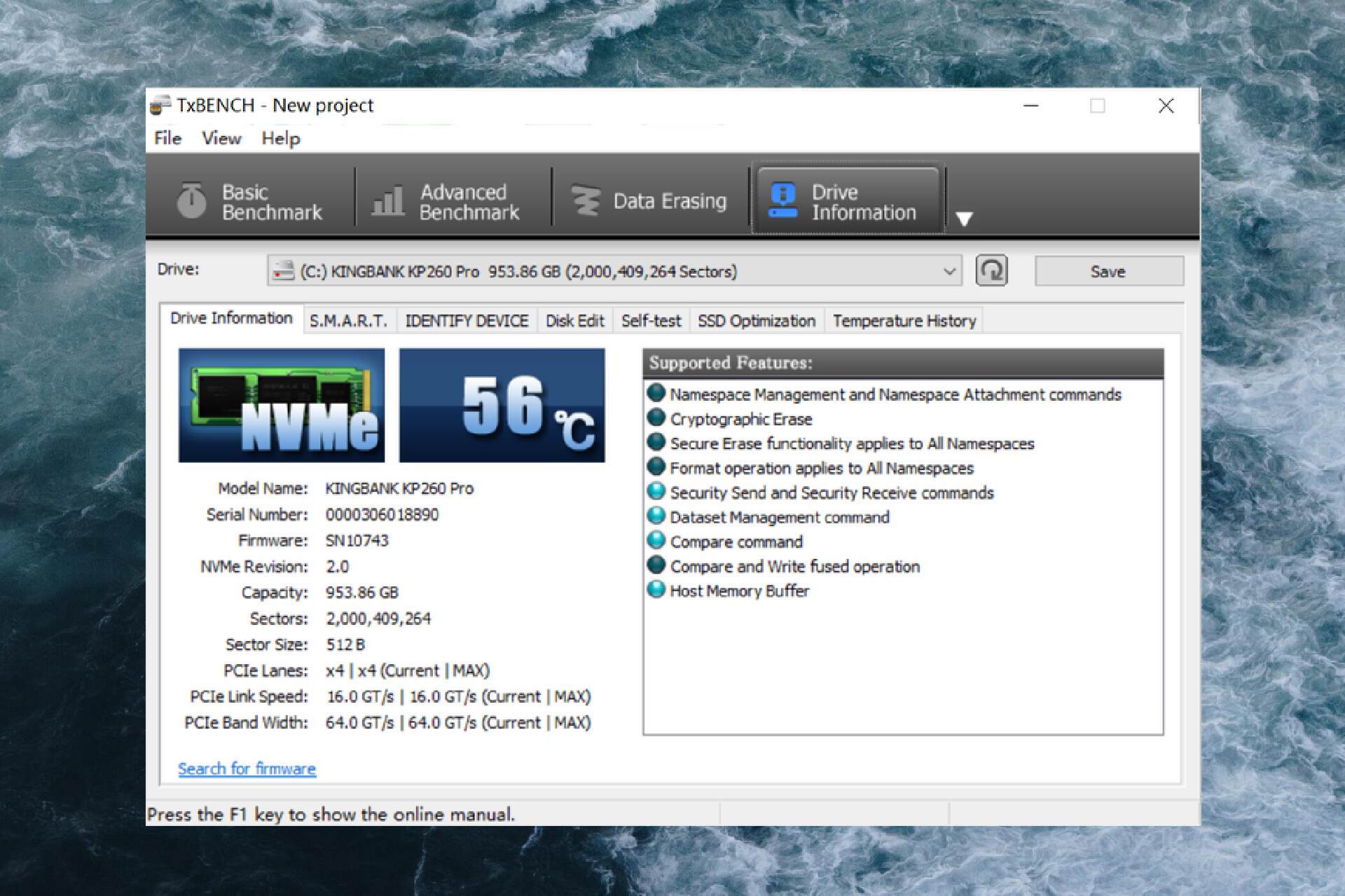Open the Advanced Benchmark bar chart icon
The height and width of the screenshot is (896, 1345).
pyautogui.click(x=387, y=200)
